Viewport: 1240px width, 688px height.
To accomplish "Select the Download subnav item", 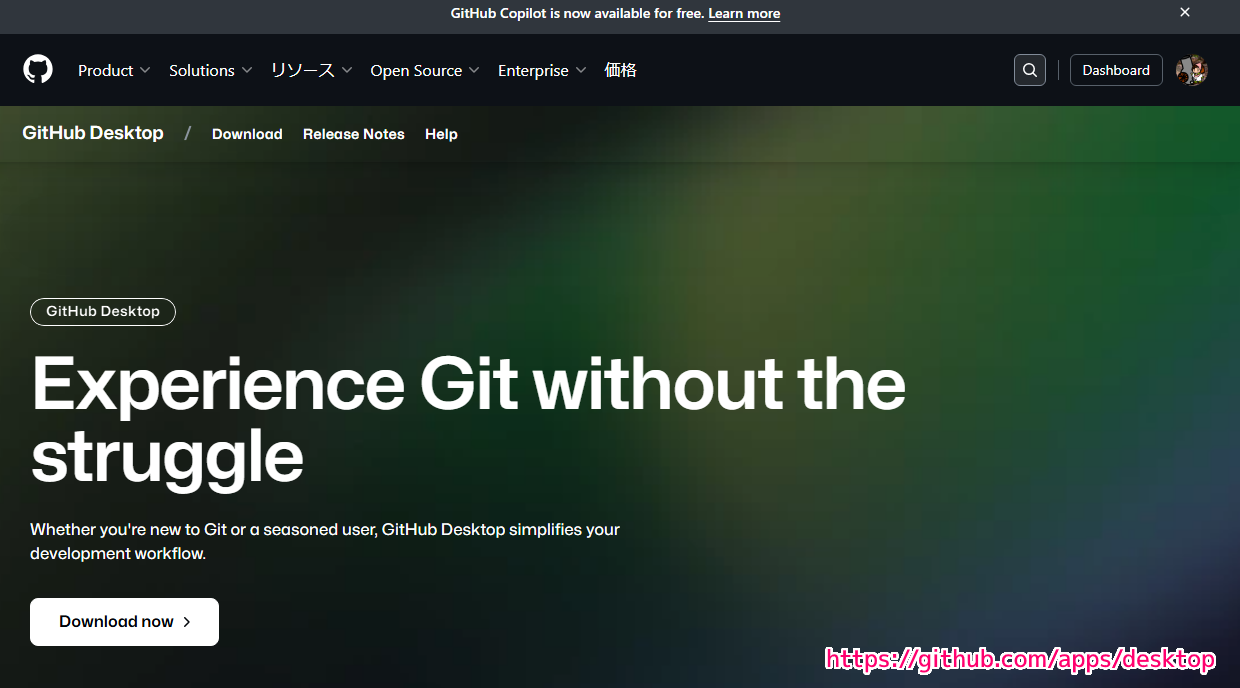I will pos(246,133).
